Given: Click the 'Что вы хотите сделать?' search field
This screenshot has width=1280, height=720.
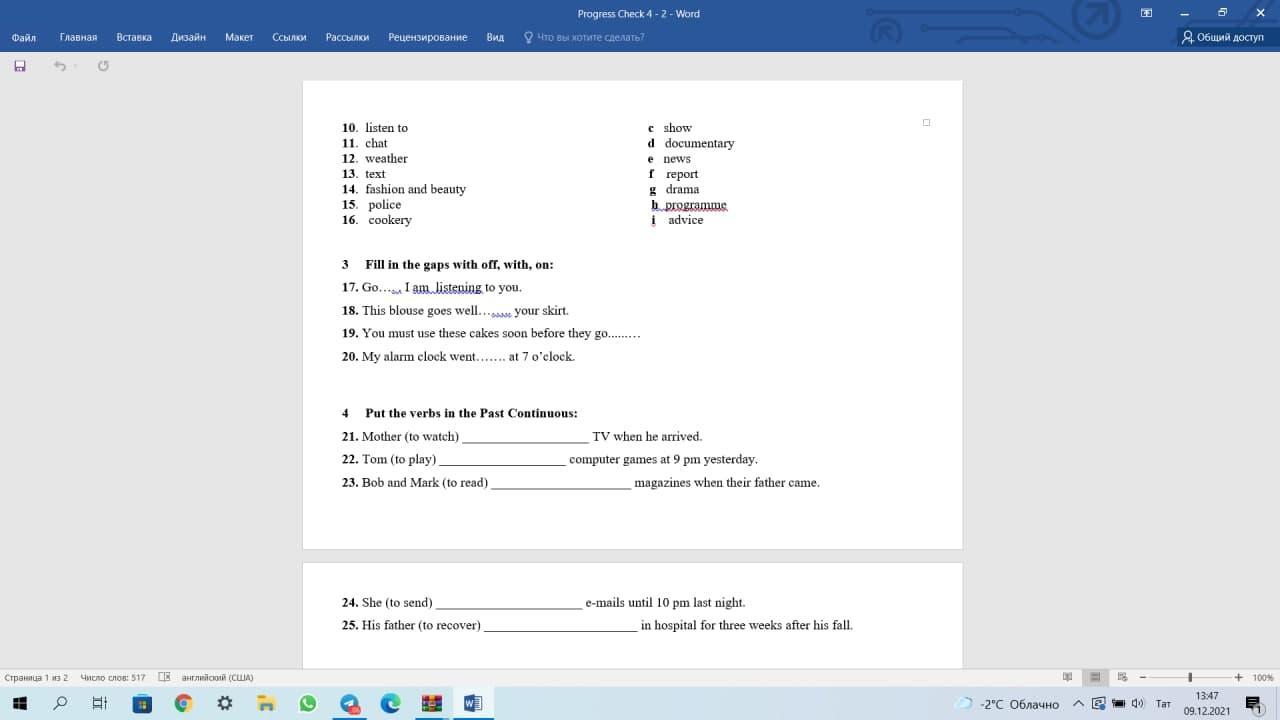Looking at the screenshot, I should tap(590, 37).
